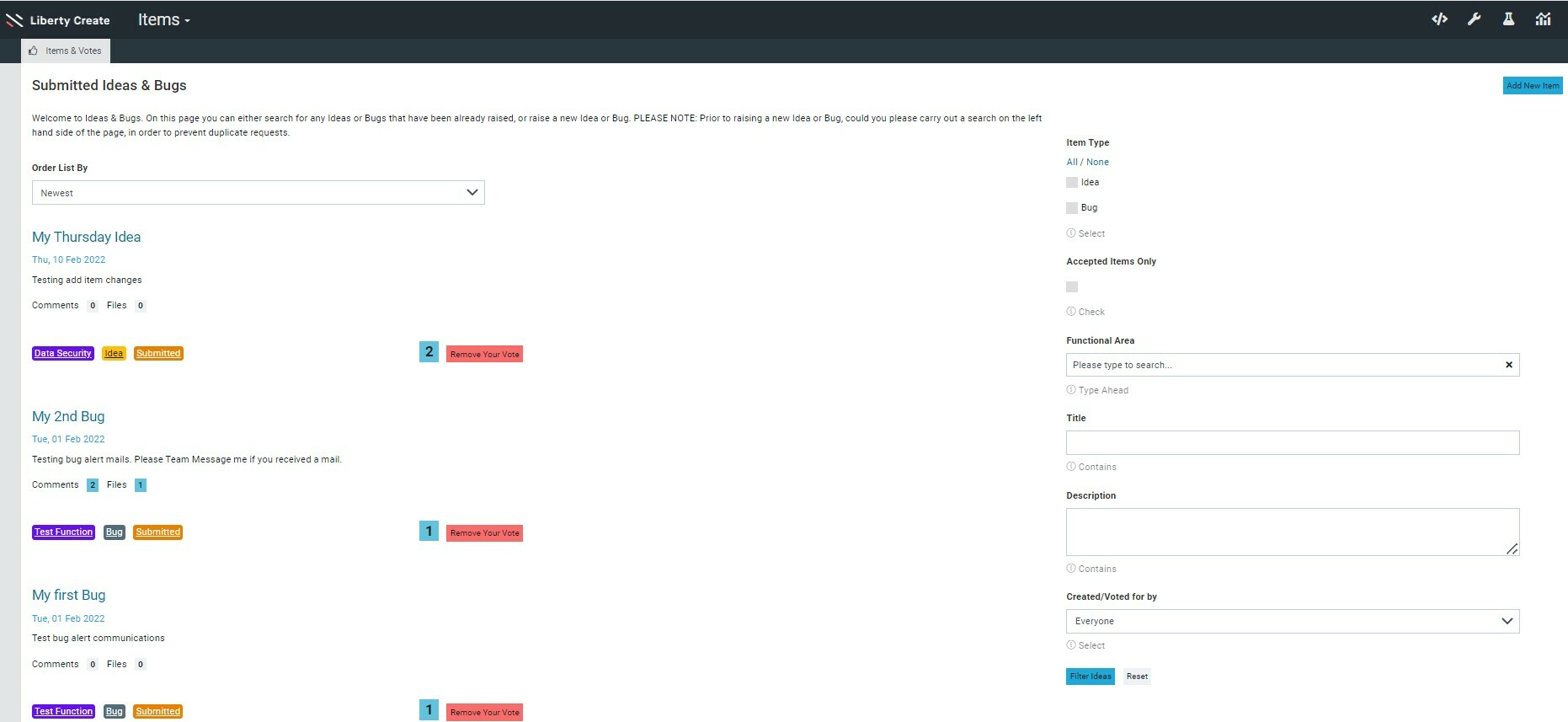The width and height of the screenshot is (1568, 722).
Task: Clear Functional Area search with X icon
Action: tap(1508, 365)
